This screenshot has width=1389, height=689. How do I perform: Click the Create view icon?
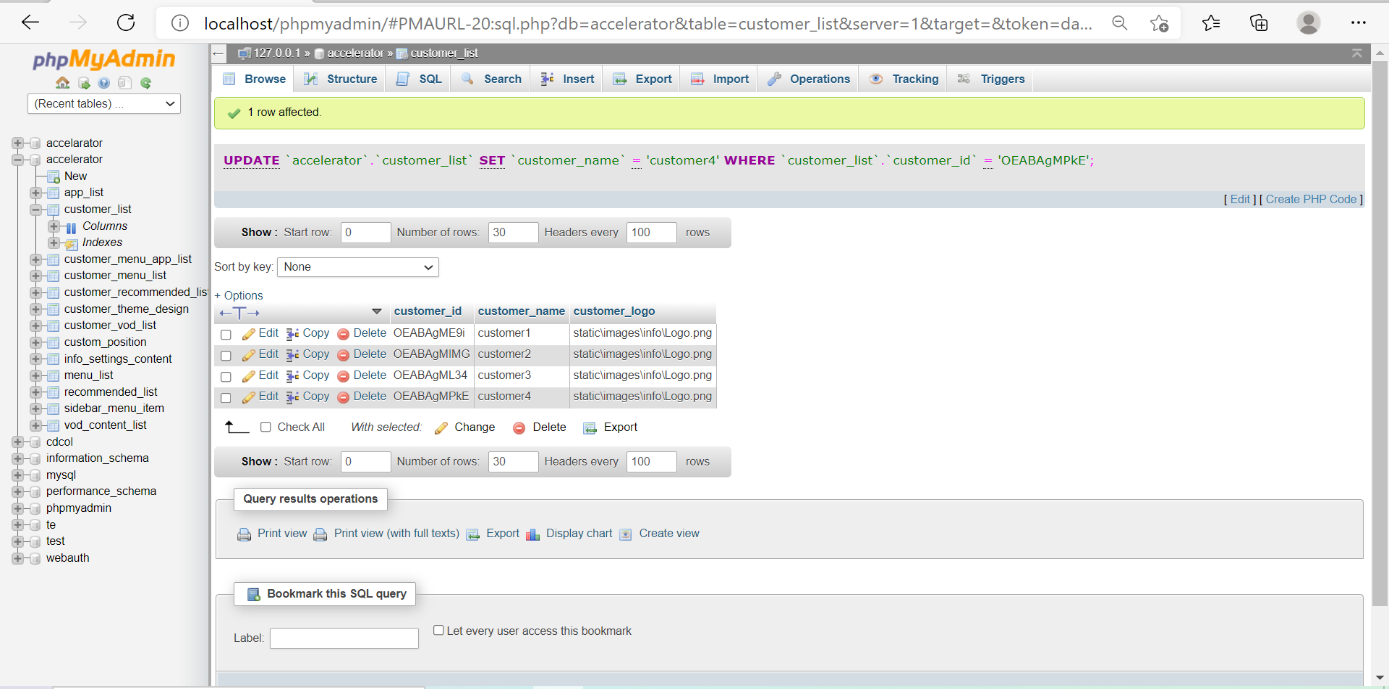626,534
